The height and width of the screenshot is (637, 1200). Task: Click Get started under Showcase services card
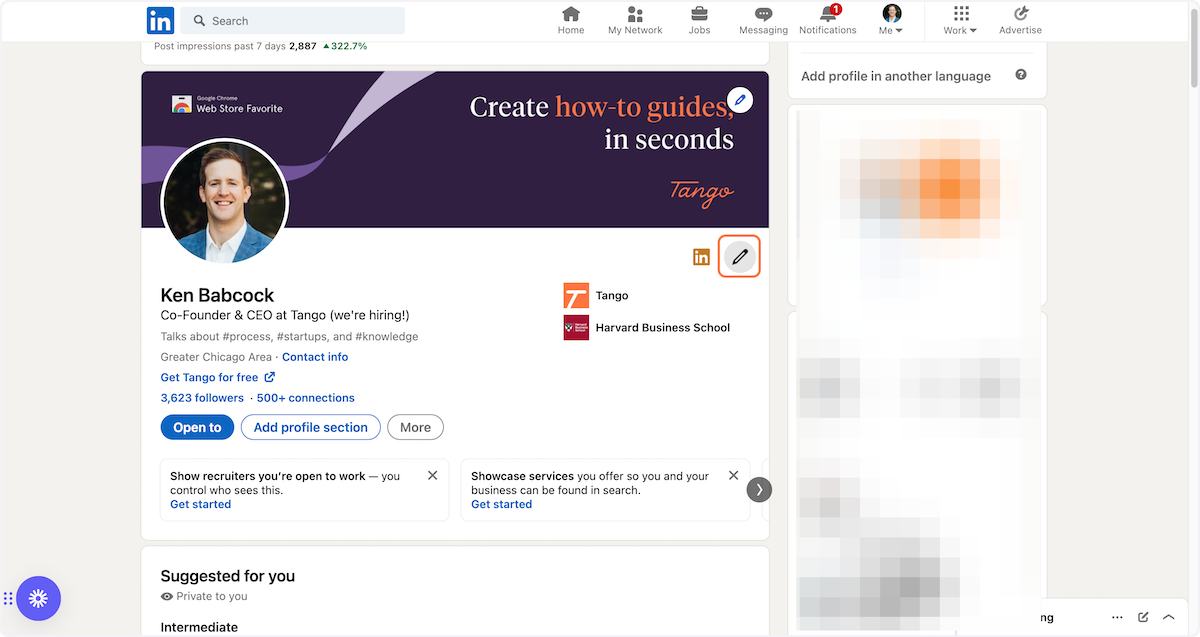(x=501, y=505)
